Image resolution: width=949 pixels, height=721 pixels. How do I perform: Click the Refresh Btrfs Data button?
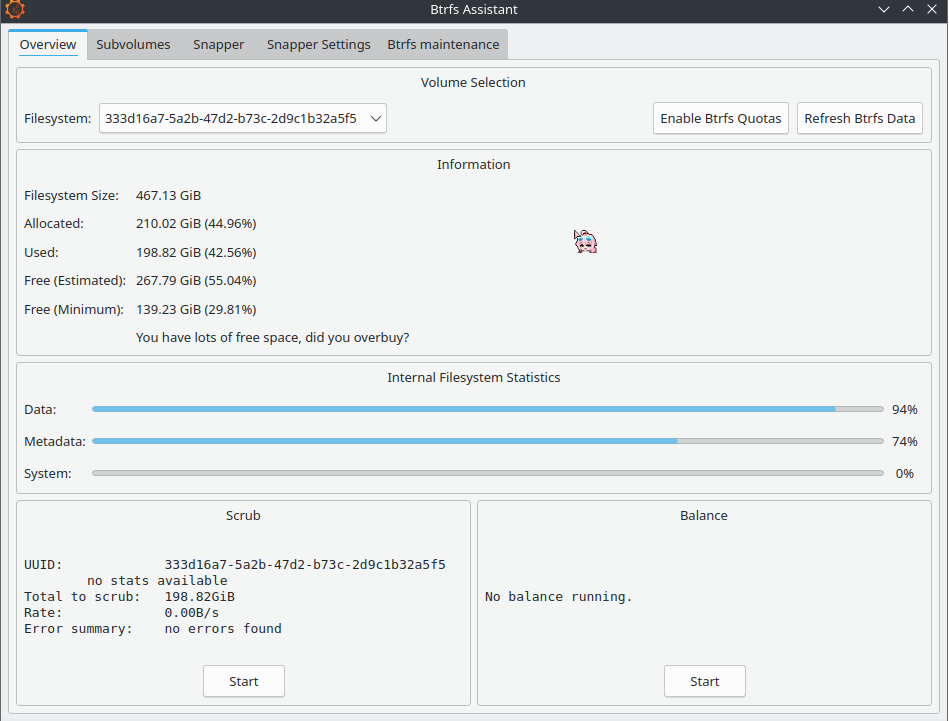point(859,119)
